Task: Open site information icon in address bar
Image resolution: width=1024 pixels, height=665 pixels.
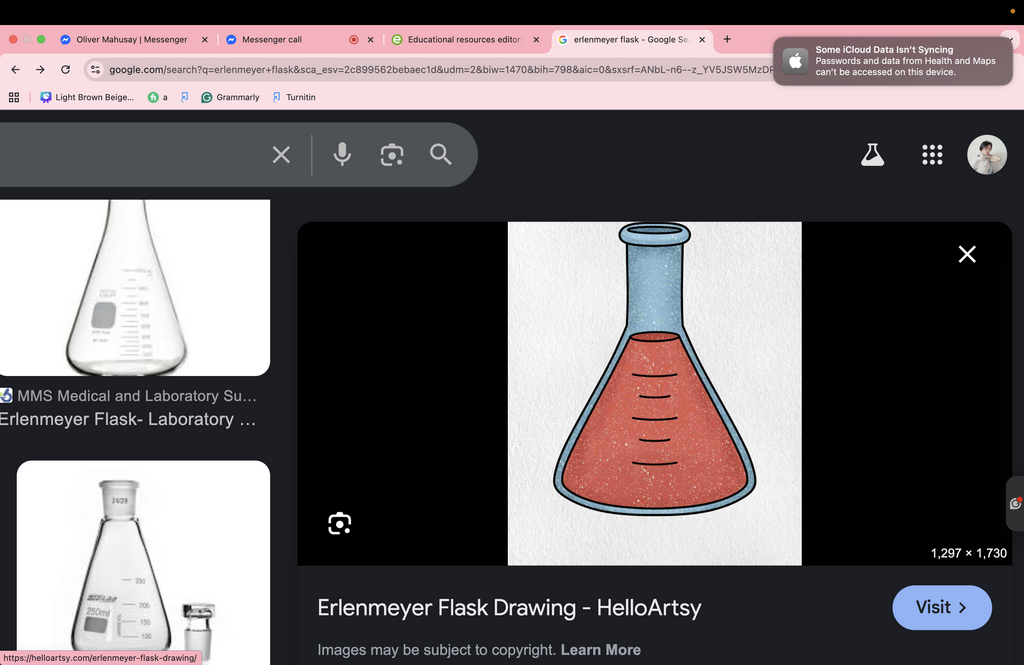Action: point(95,69)
